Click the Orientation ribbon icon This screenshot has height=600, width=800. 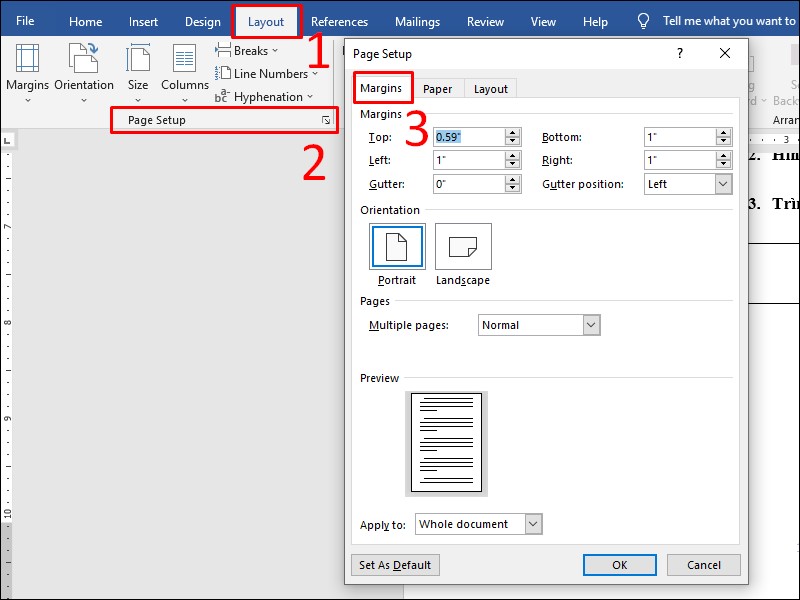pos(84,66)
